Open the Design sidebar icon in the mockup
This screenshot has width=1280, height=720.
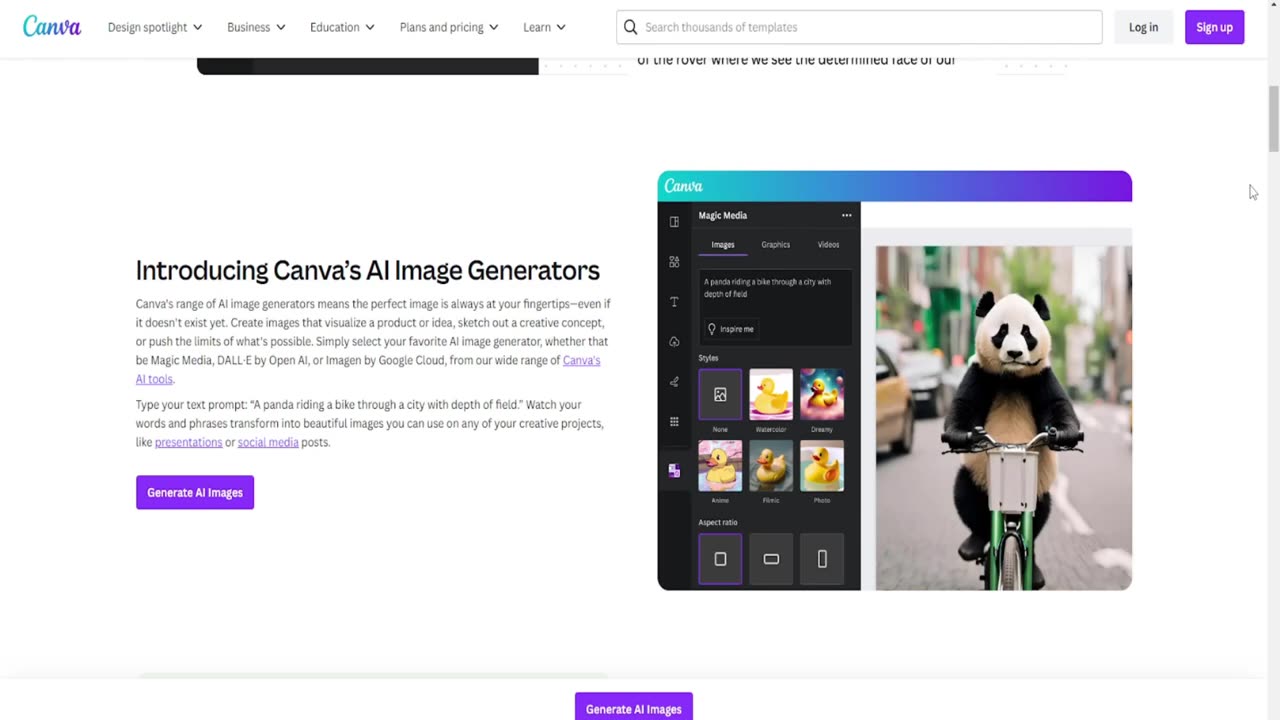[x=674, y=222]
